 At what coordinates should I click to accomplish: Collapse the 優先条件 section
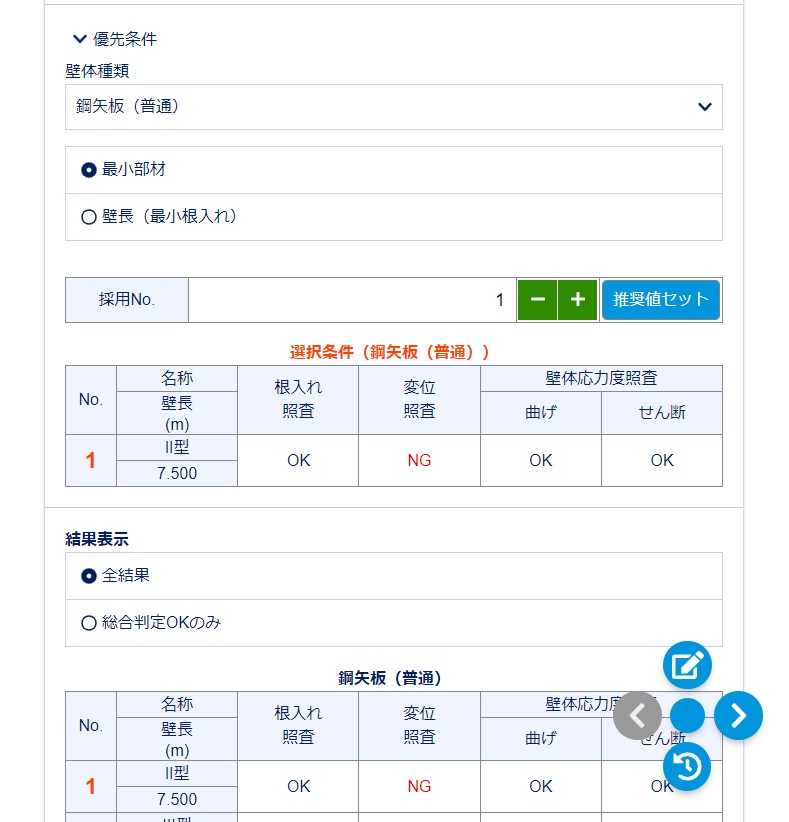(81, 39)
